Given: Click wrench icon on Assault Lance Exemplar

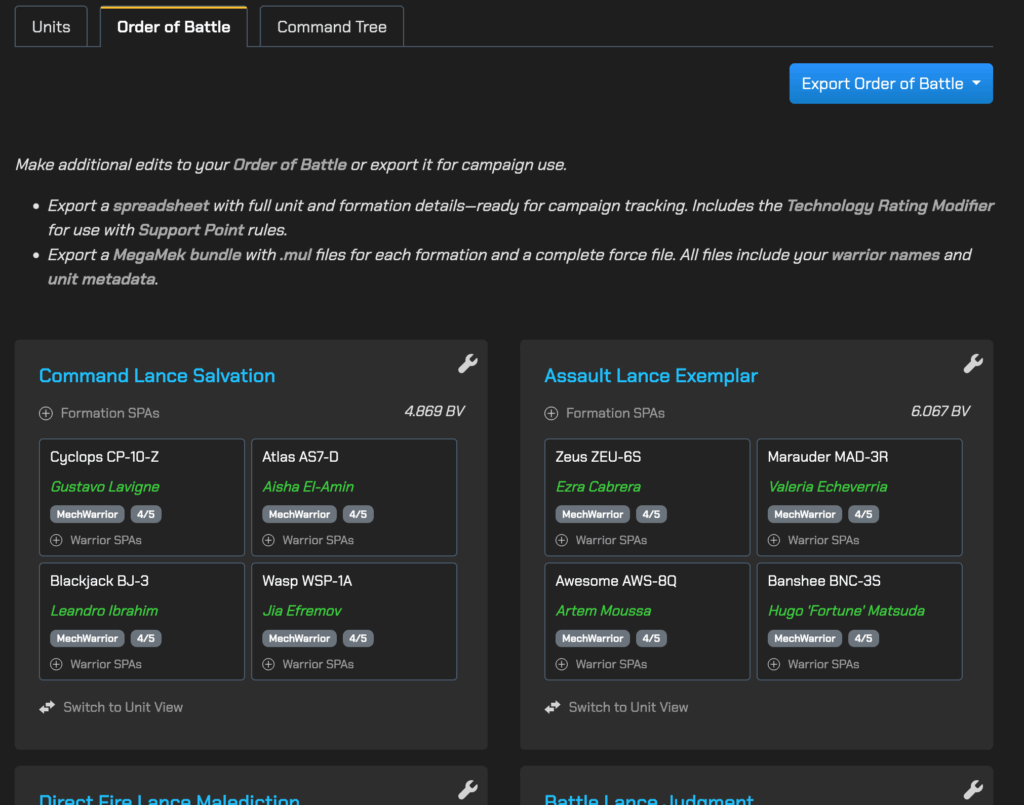Looking at the screenshot, I should point(972,364).
